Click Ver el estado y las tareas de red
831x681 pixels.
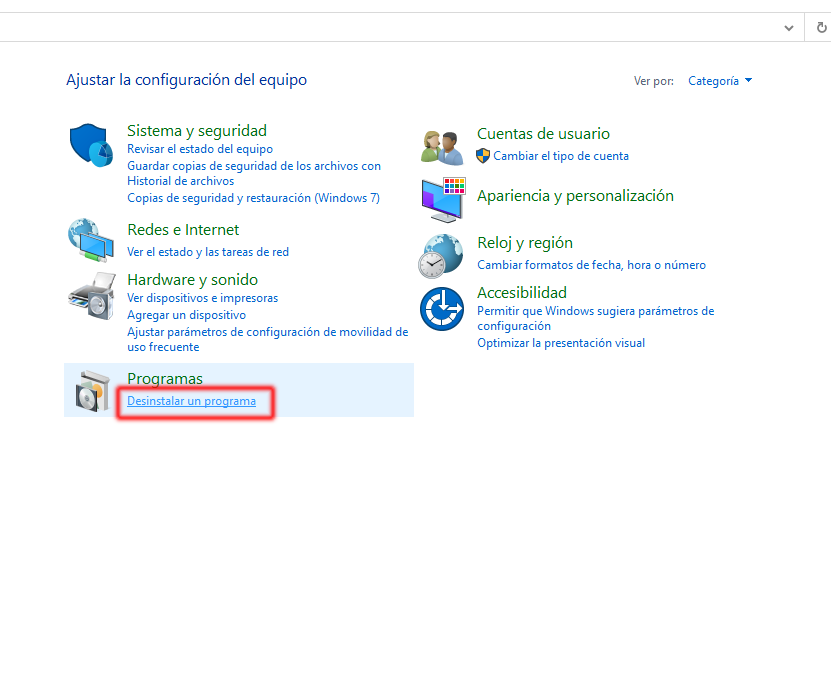coord(208,252)
